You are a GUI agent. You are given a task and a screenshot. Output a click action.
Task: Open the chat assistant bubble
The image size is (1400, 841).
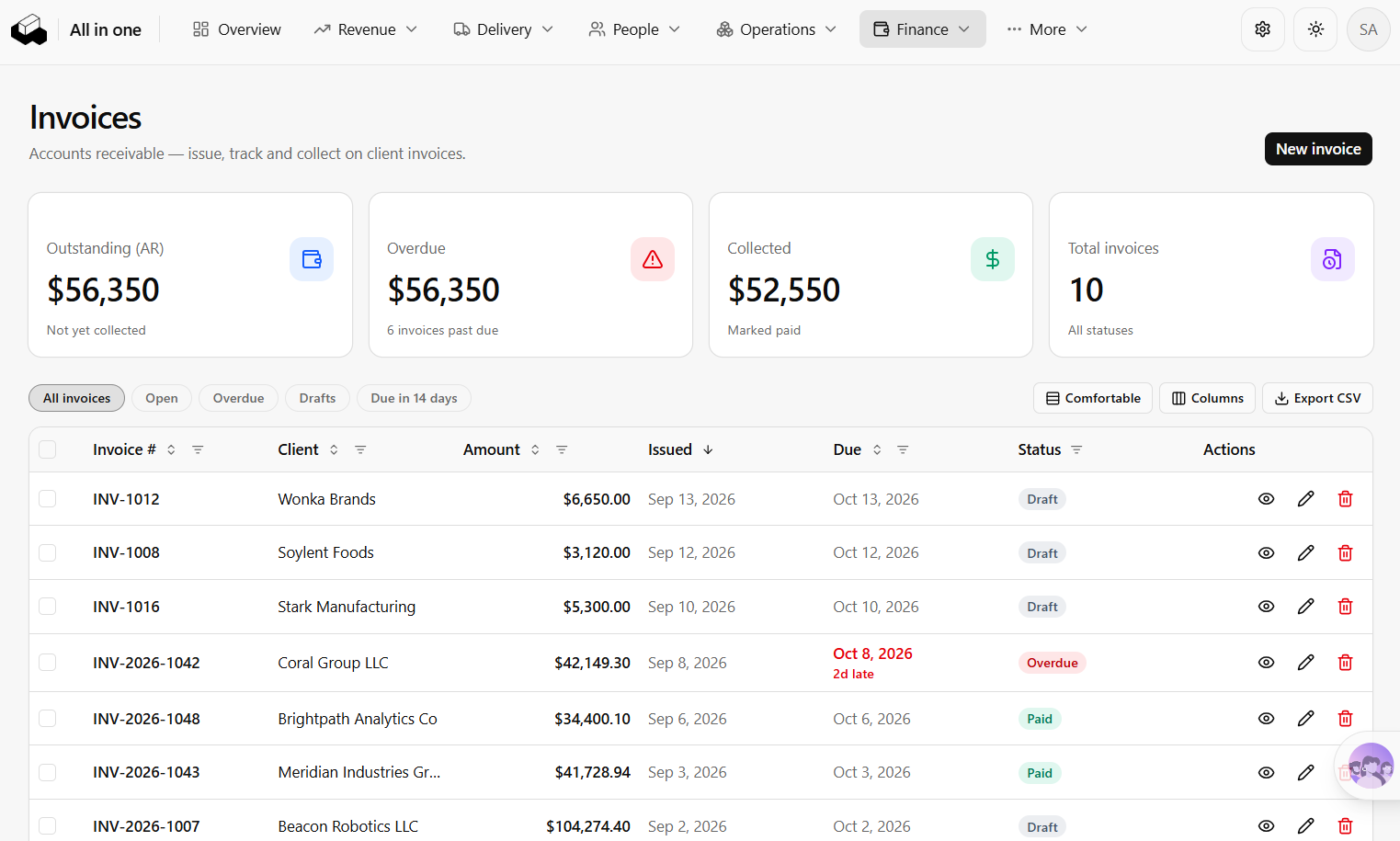1370,765
